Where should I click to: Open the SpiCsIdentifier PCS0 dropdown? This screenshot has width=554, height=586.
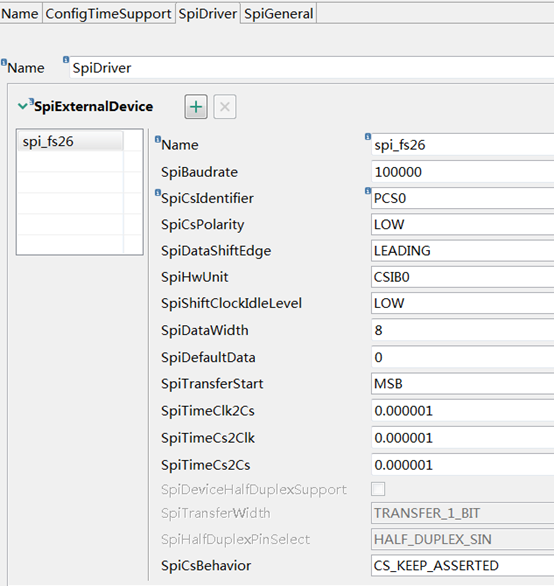click(x=463, y=198)
